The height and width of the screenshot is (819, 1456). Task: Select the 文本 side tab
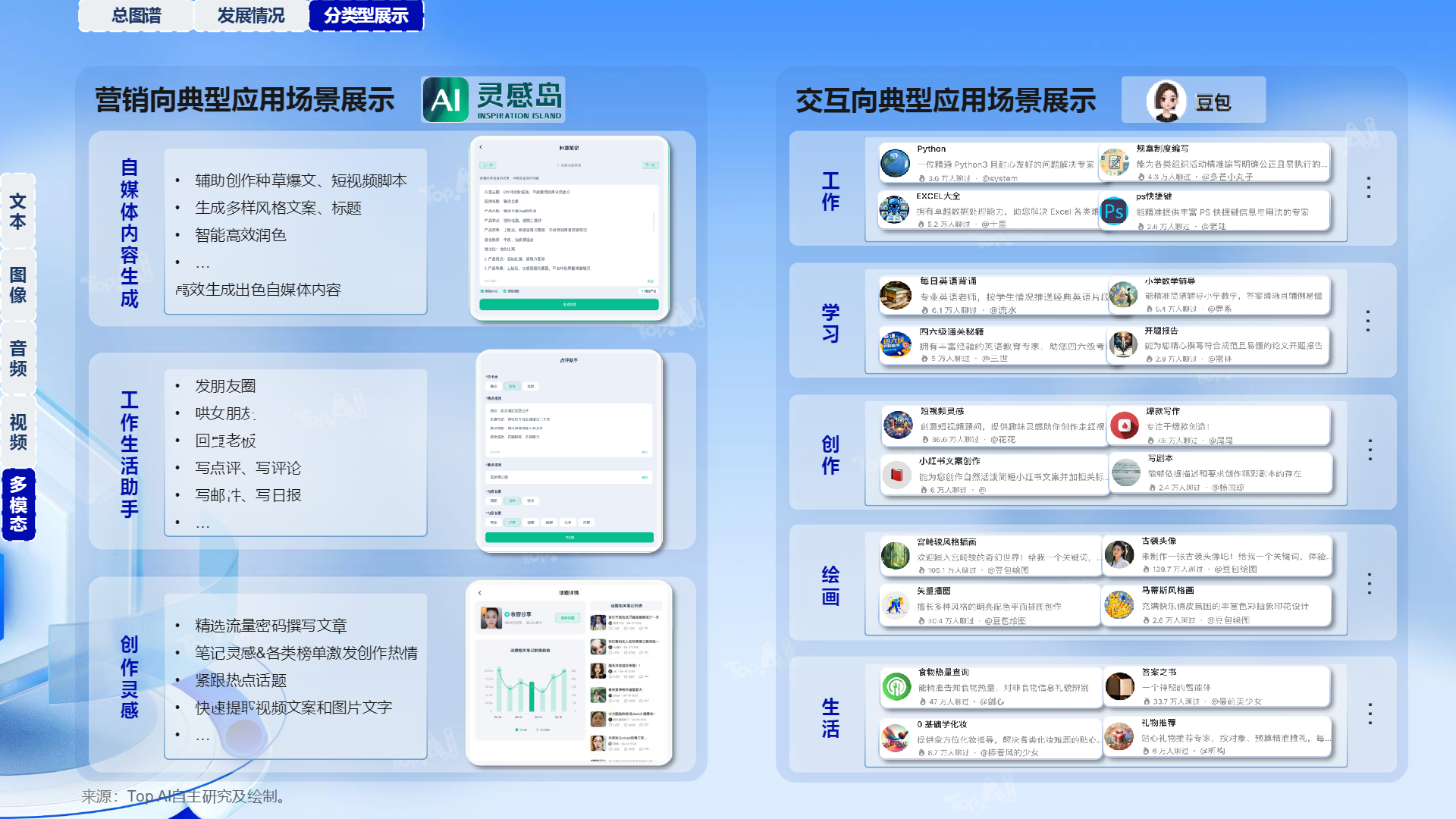click(x=18, y=211)
